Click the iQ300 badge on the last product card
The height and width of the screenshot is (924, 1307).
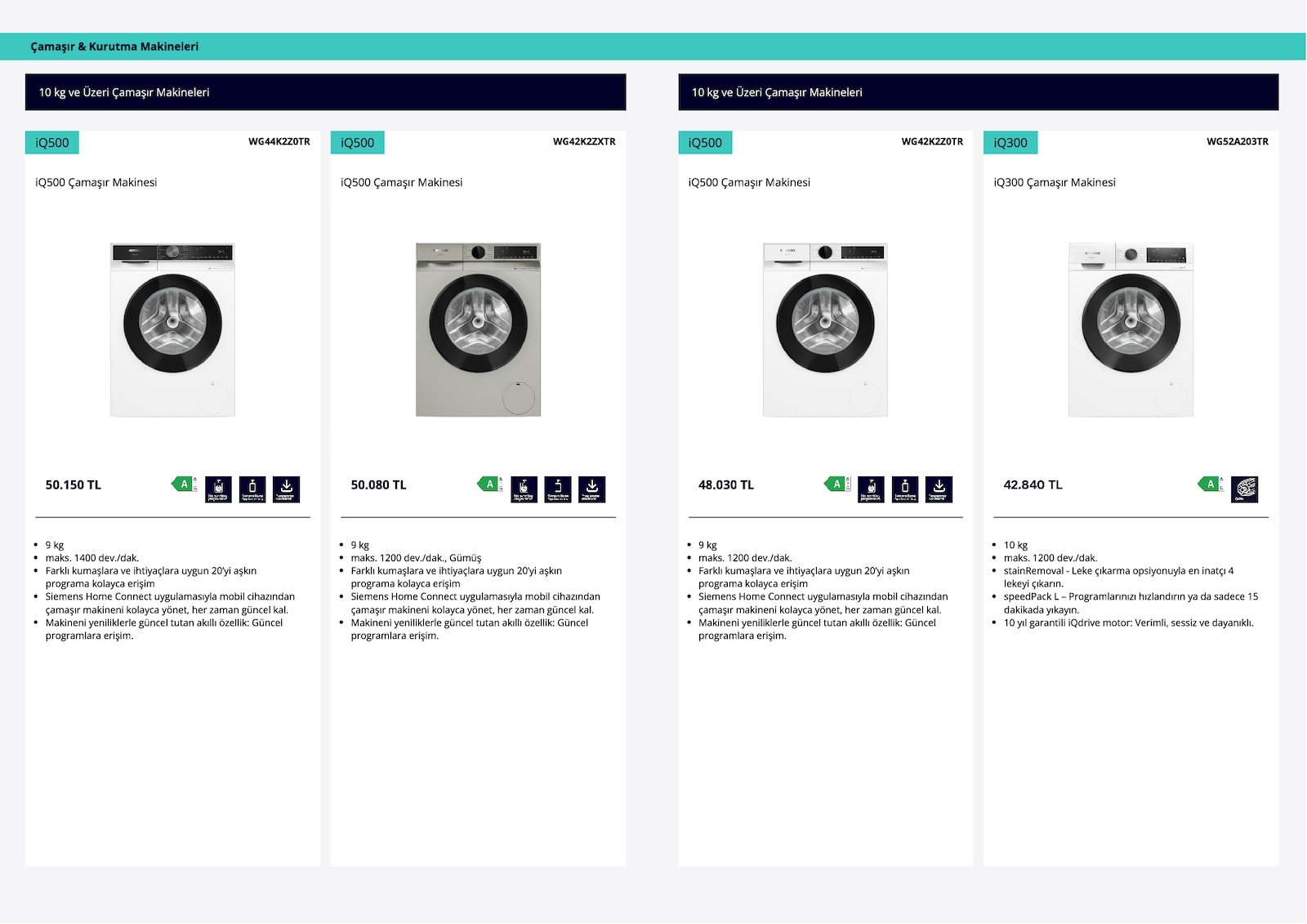click(x=1010, y=142)
